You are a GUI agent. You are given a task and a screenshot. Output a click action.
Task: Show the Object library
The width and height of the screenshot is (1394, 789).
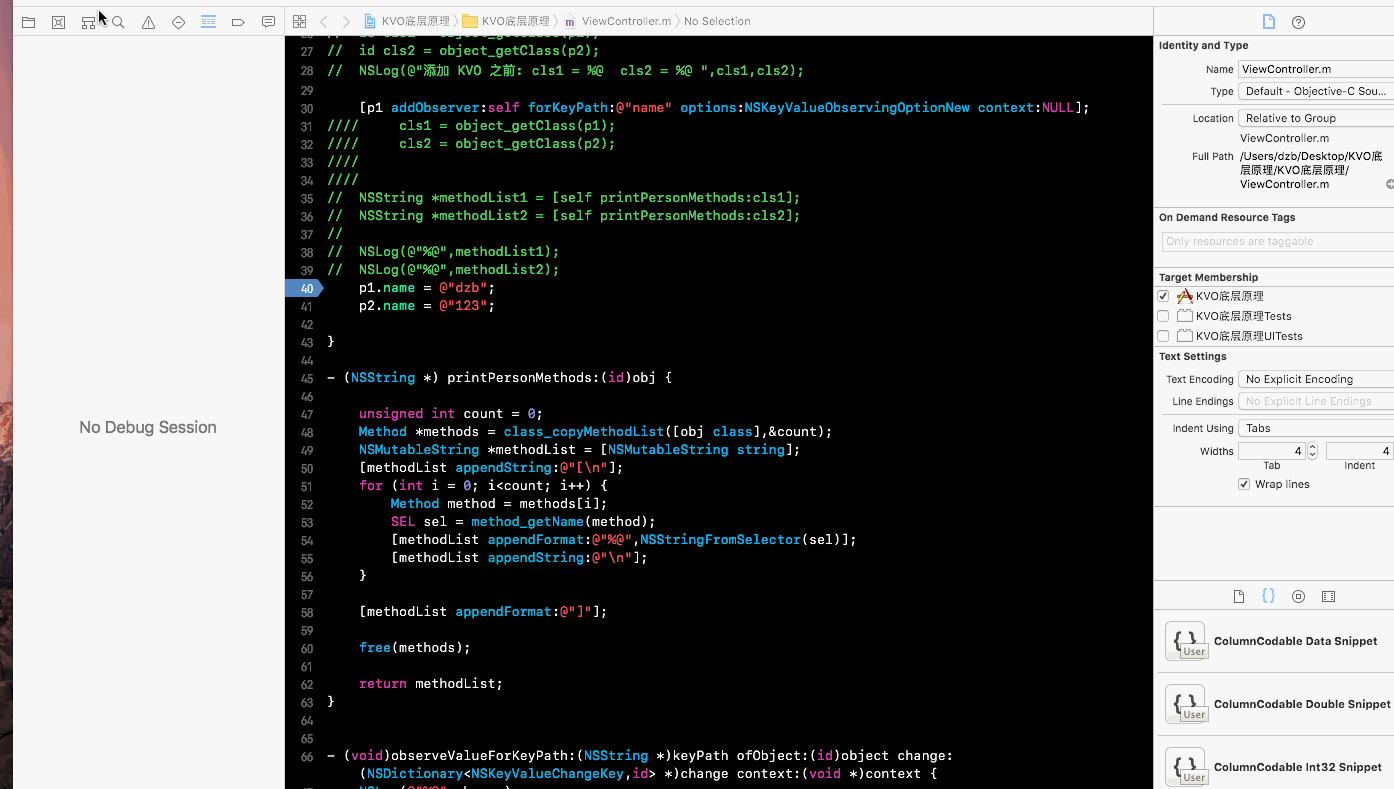tap(1298, 597)
